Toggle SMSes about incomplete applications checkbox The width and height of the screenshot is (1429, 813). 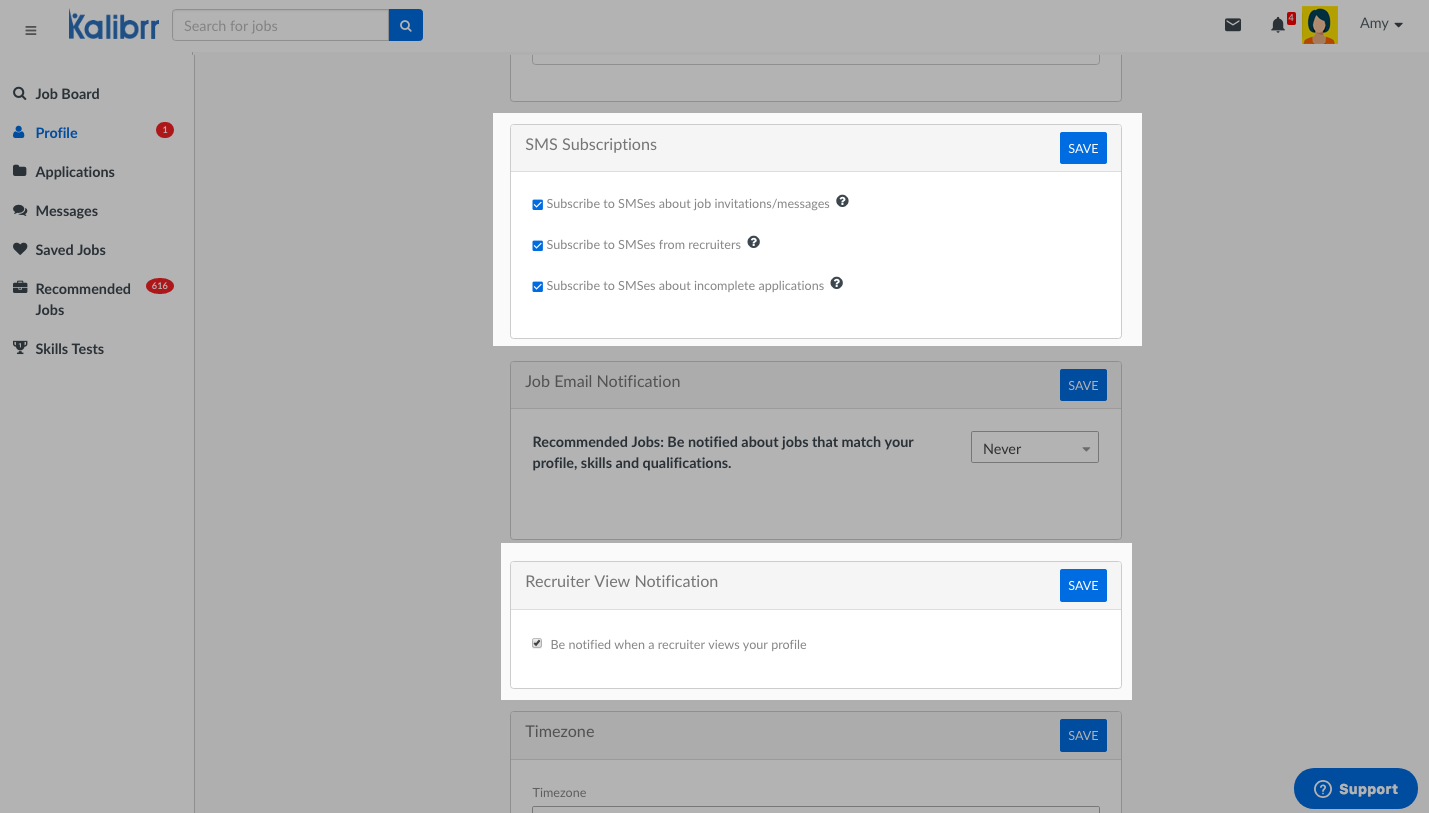pyautogui.click(x=538, y=286)
